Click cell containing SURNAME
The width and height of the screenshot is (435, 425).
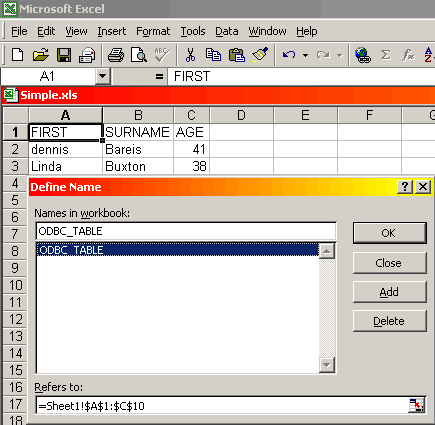138,132
